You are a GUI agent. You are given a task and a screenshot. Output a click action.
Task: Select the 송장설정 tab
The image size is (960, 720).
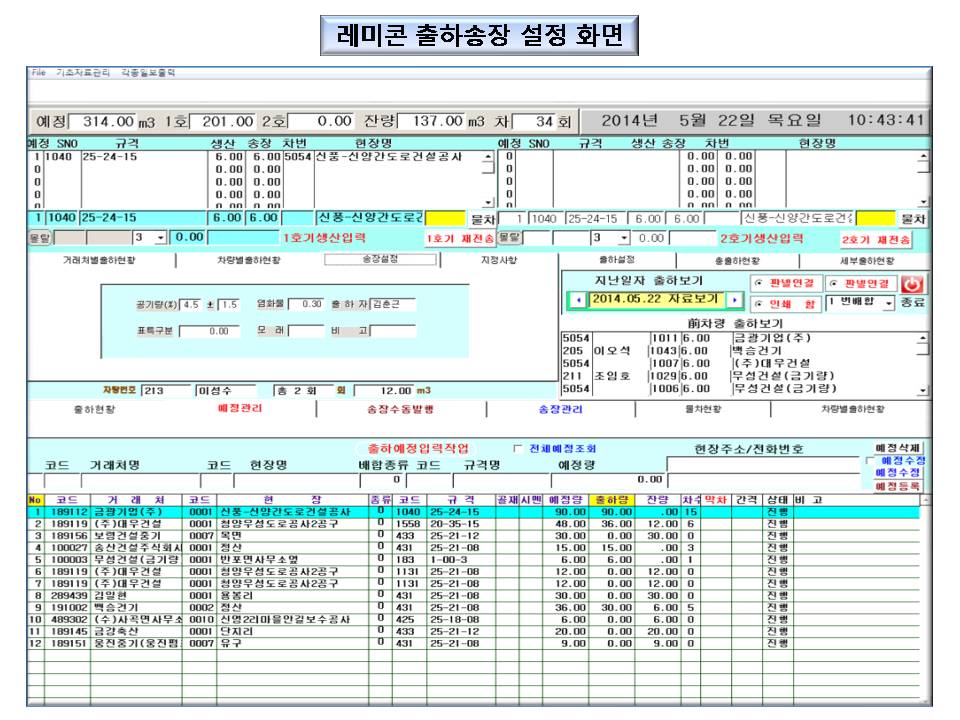point(380,260)
